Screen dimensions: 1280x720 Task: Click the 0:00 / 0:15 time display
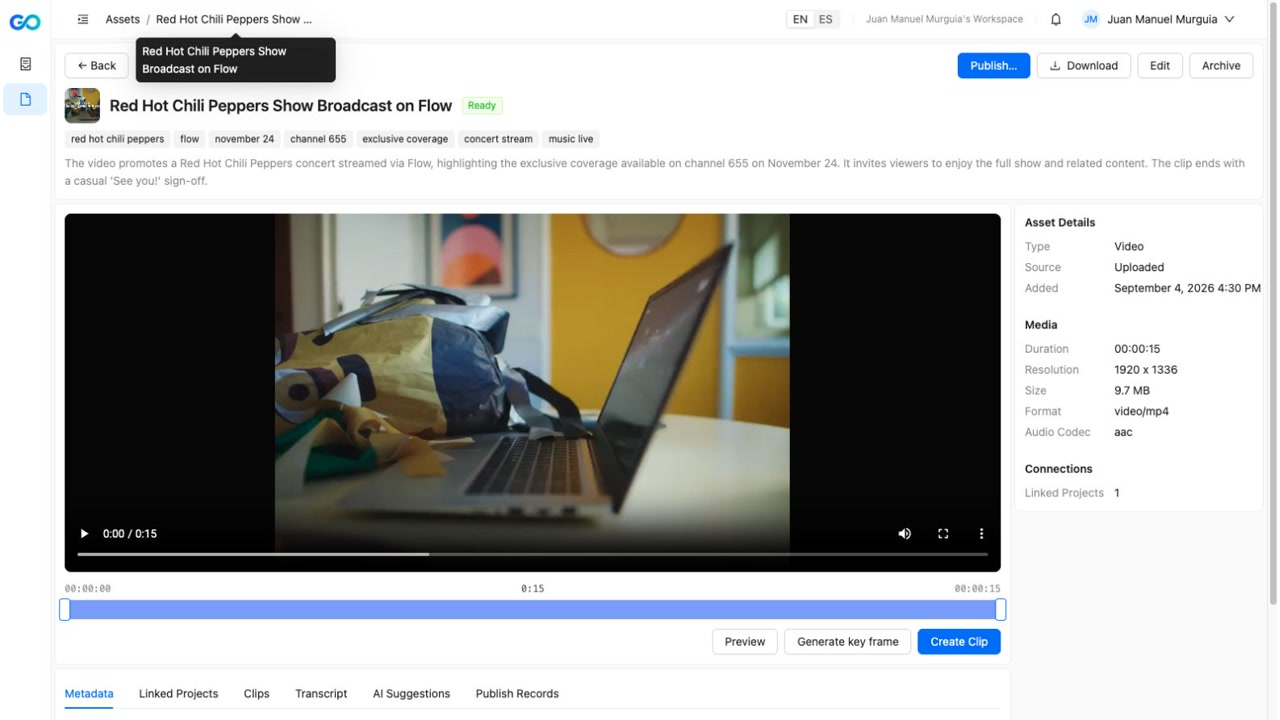point(130,534)
